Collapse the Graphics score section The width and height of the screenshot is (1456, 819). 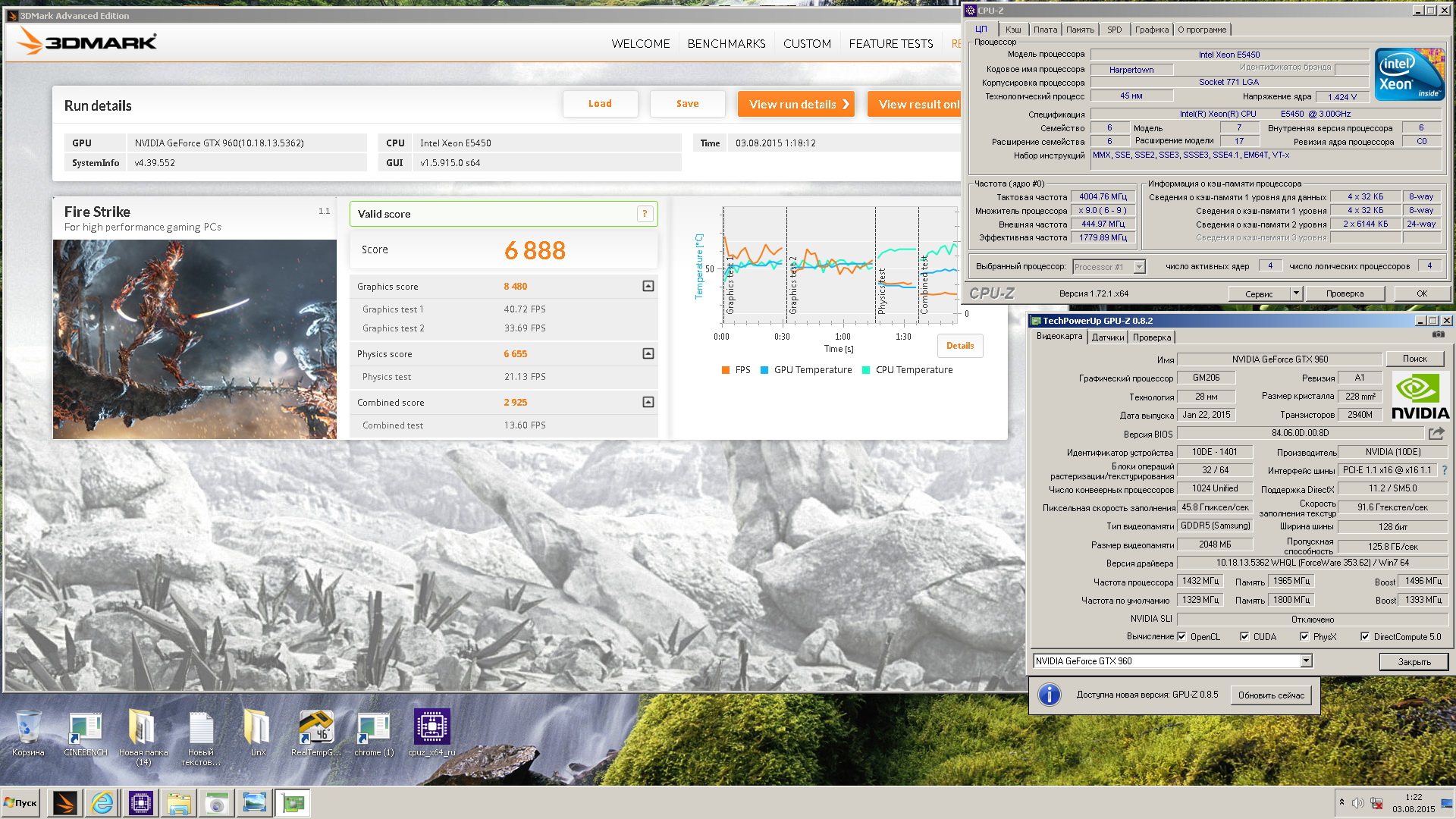point(648,287)
